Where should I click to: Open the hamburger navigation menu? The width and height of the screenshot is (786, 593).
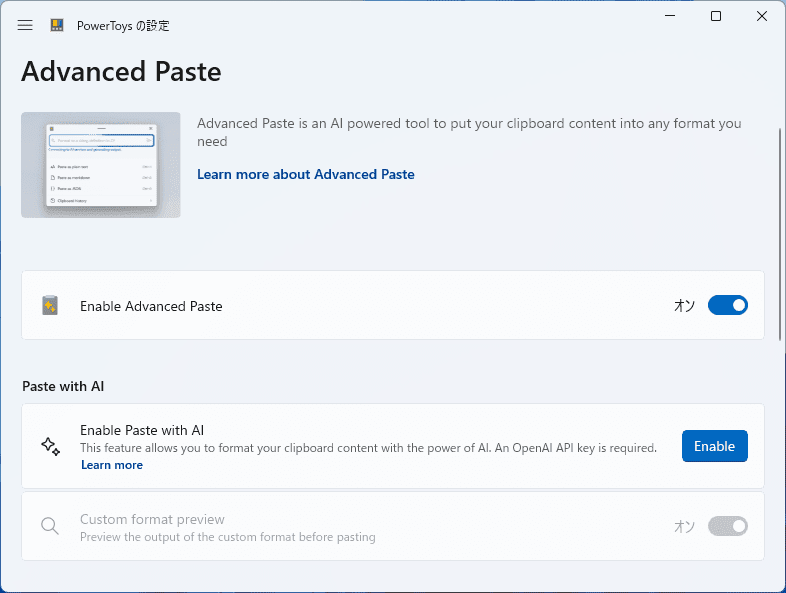coord(25,25)
